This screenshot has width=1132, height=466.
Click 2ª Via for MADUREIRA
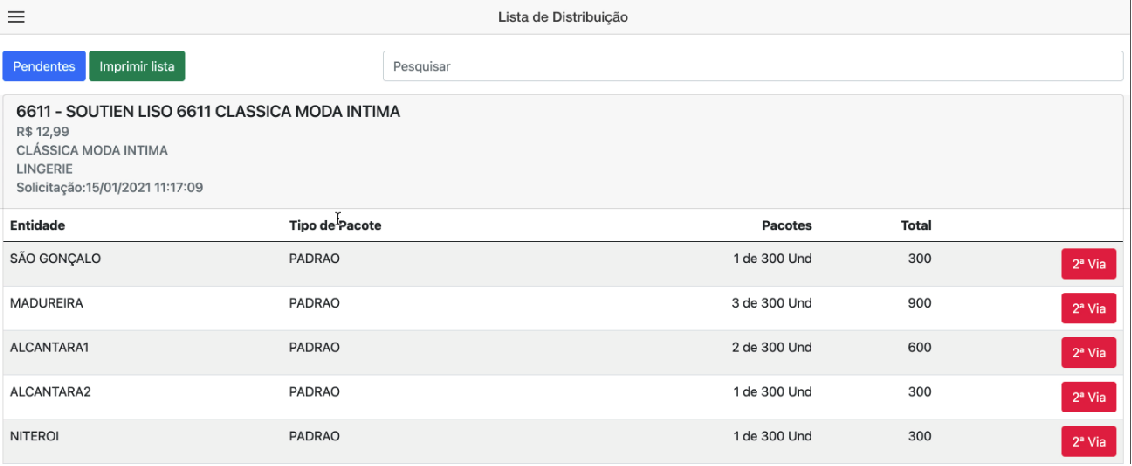coord(1089,308)
